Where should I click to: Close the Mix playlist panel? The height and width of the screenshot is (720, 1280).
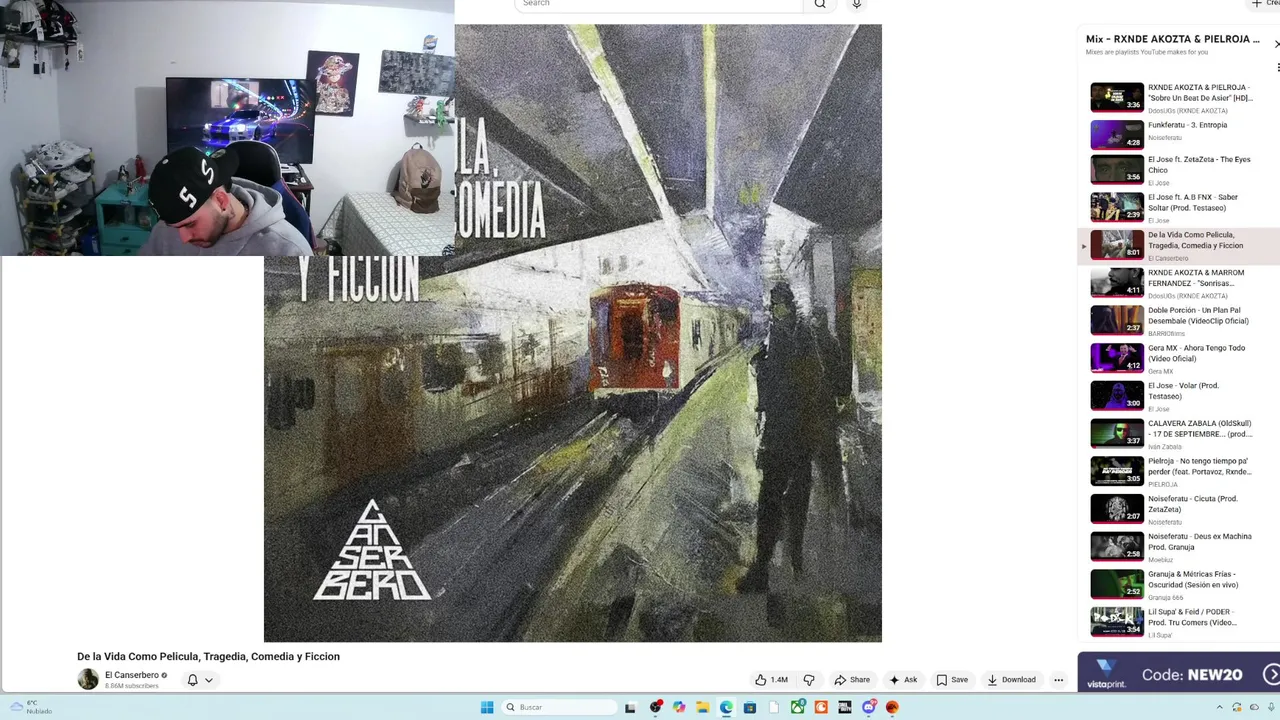pos(1276,44)
